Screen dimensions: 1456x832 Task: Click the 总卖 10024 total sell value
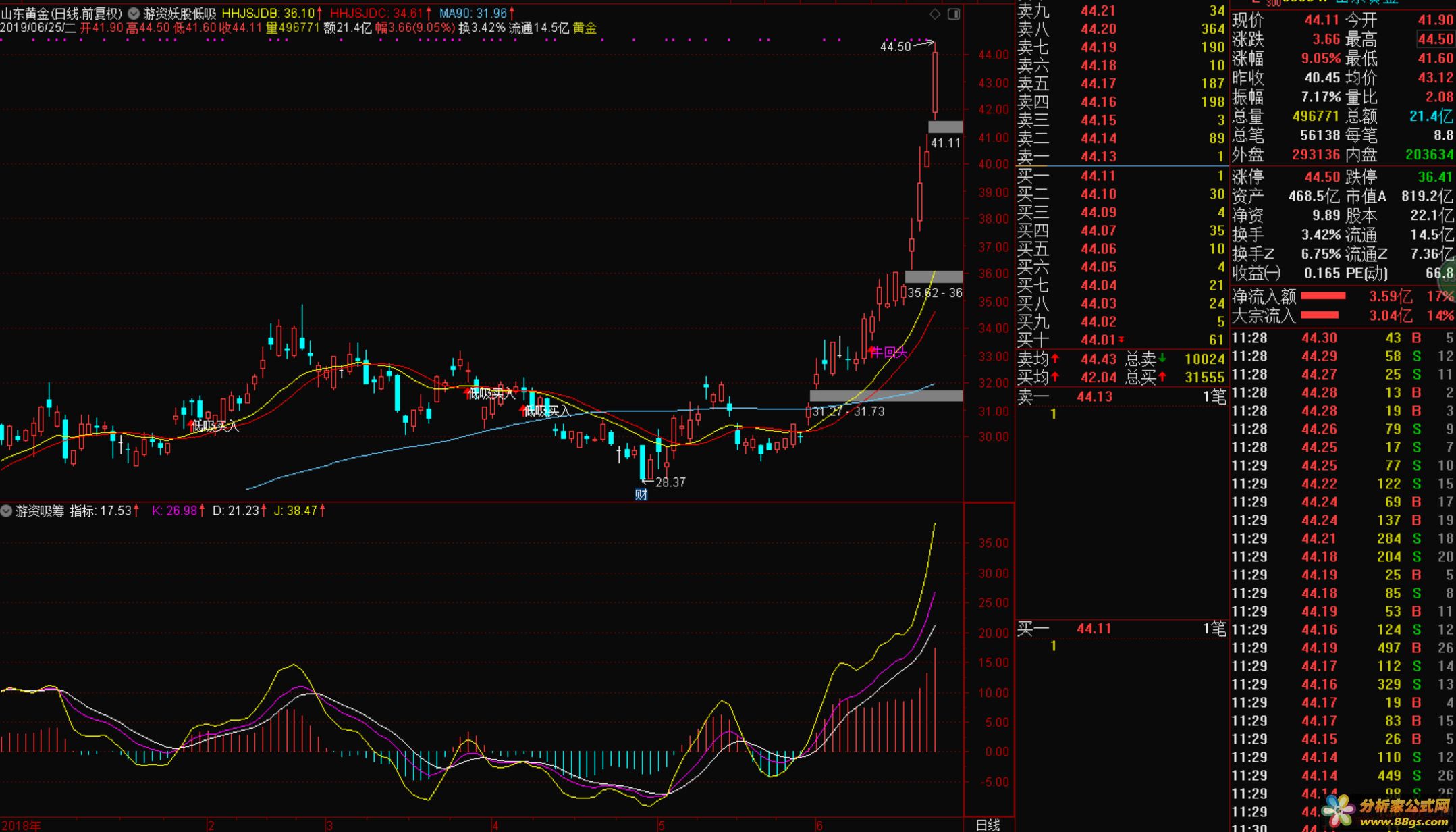coord(1204,359)
